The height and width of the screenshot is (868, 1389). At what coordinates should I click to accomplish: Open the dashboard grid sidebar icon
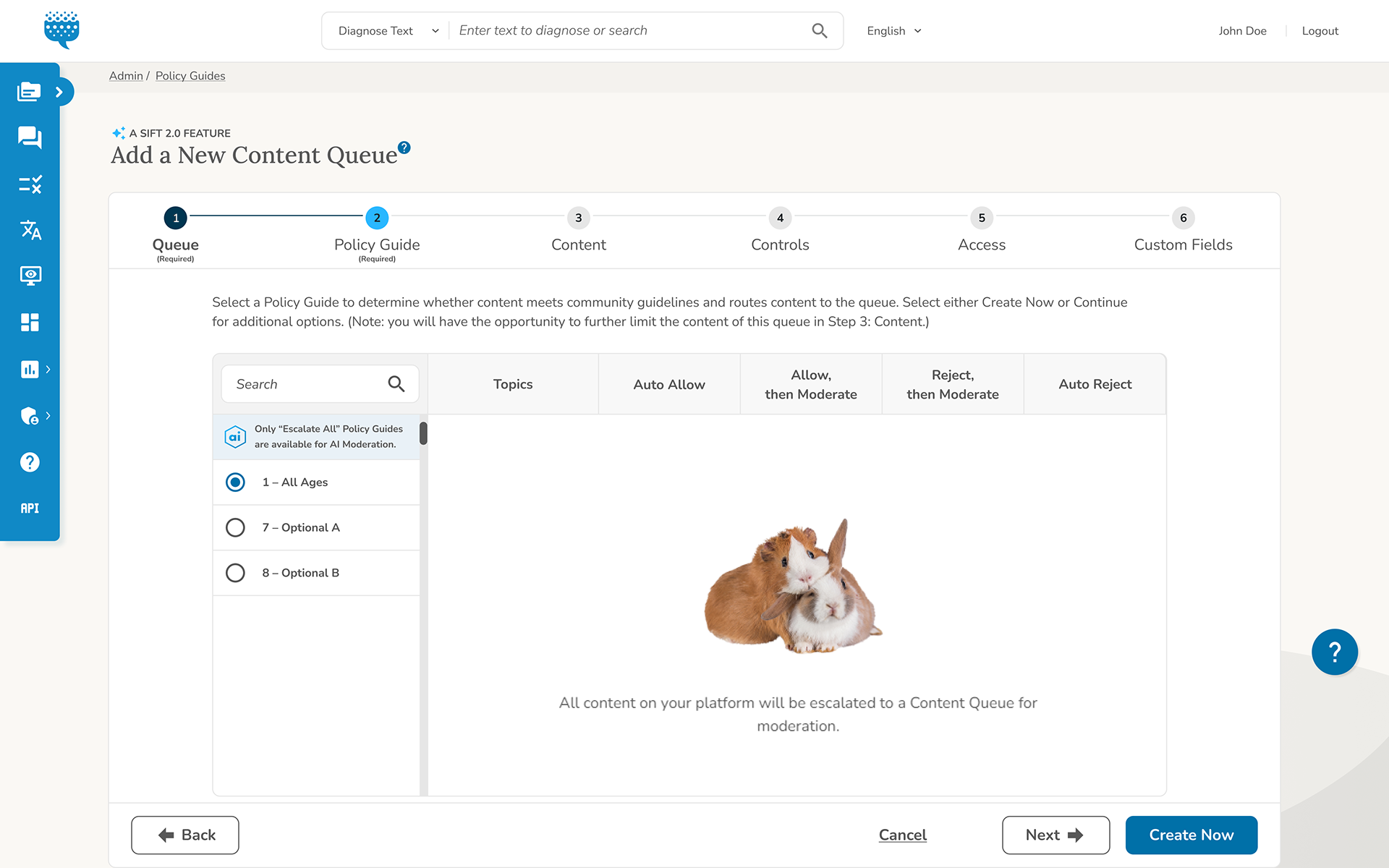pos(30,323)
